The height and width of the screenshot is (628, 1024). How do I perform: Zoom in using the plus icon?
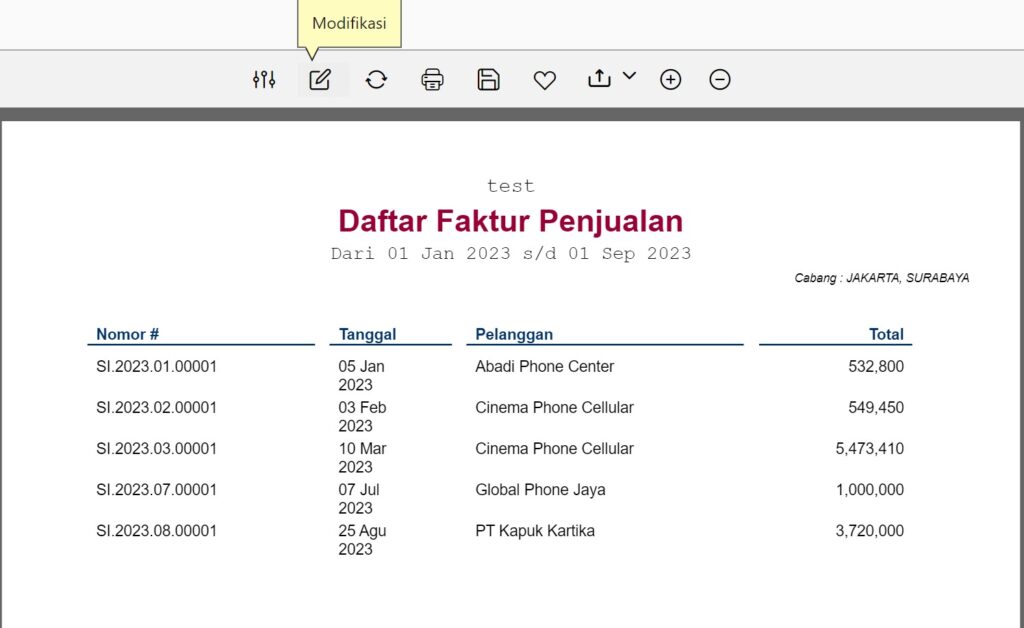click(x=670, y=79)
